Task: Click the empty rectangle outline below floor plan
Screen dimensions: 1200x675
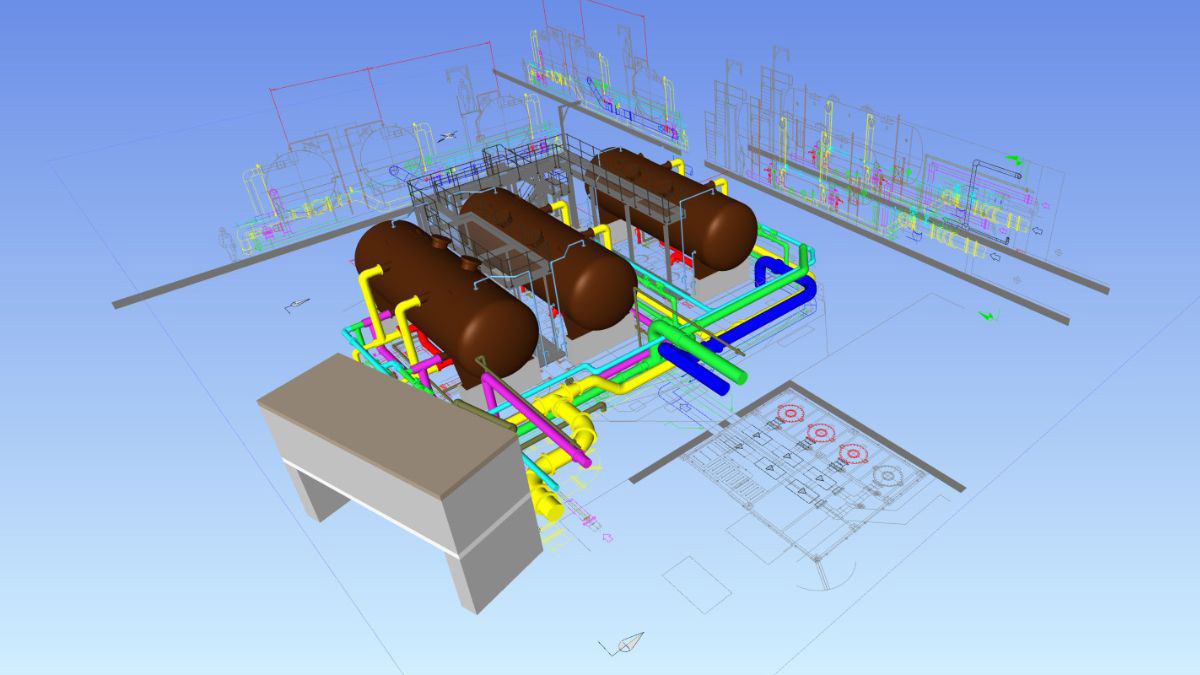Action: point(696,584)
